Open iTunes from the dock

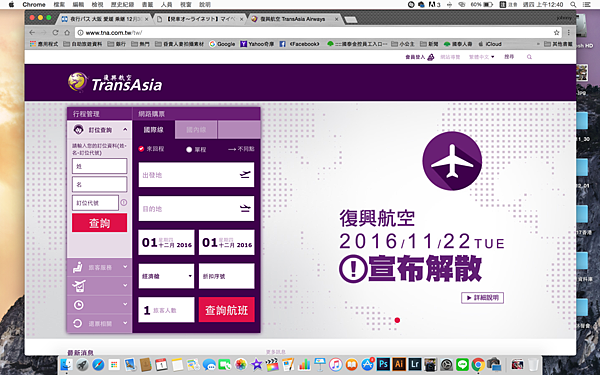336,364
